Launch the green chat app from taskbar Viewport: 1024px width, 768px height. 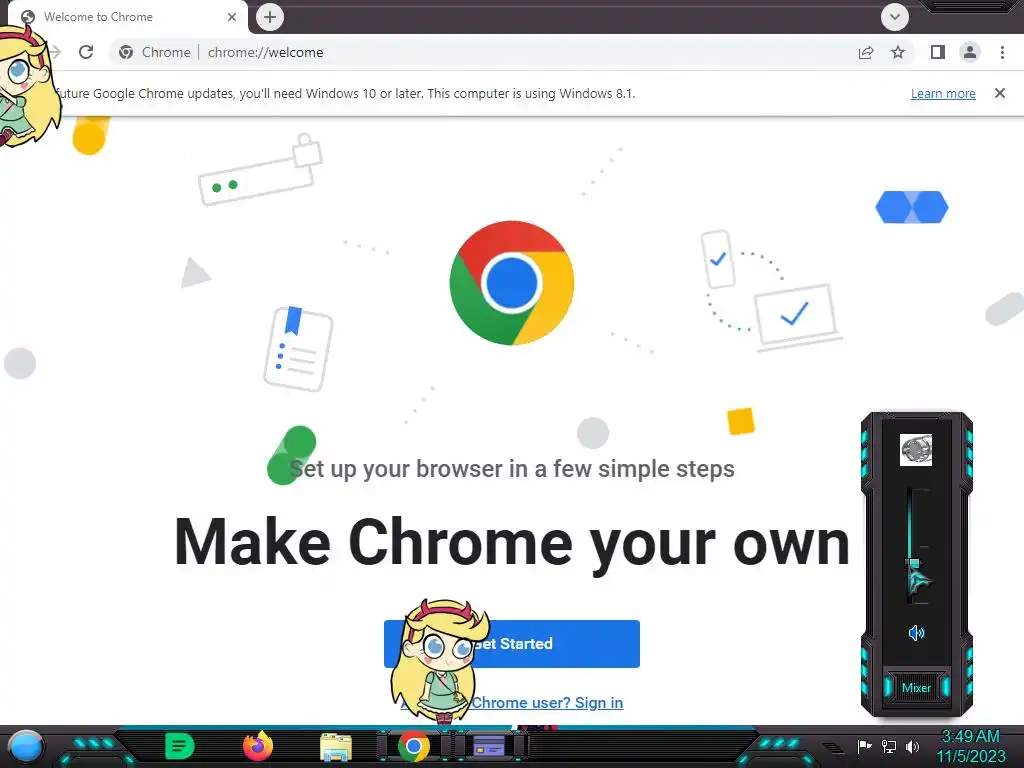180,746
